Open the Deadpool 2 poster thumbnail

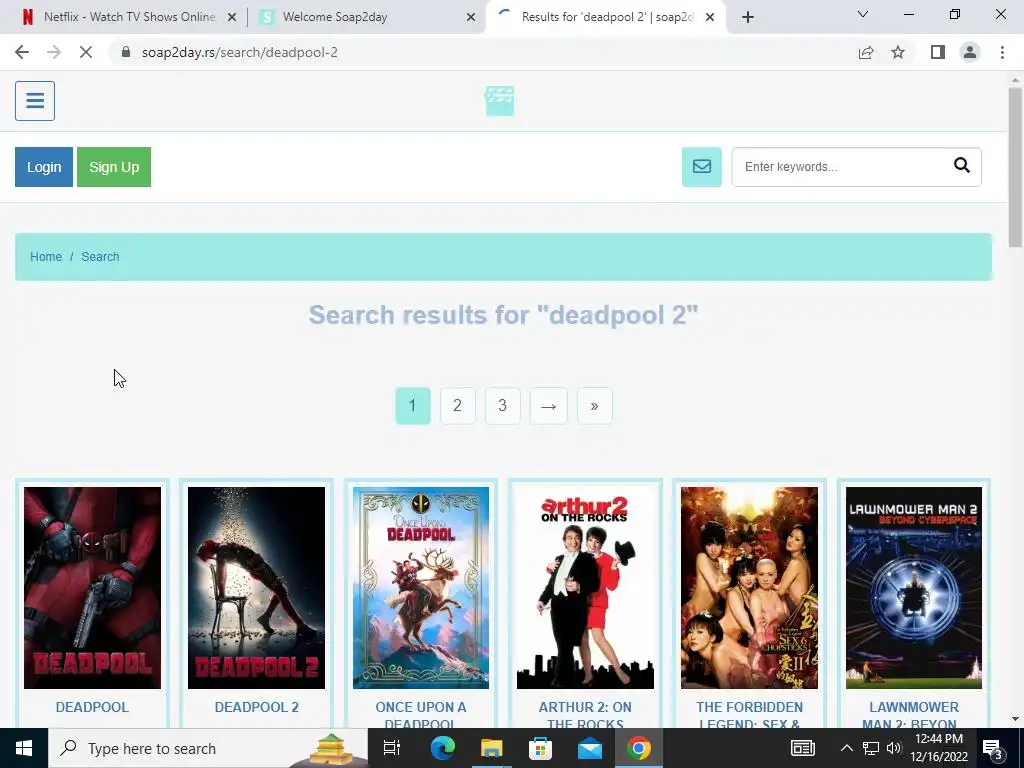pyautogui.click(x=256, y=588)
